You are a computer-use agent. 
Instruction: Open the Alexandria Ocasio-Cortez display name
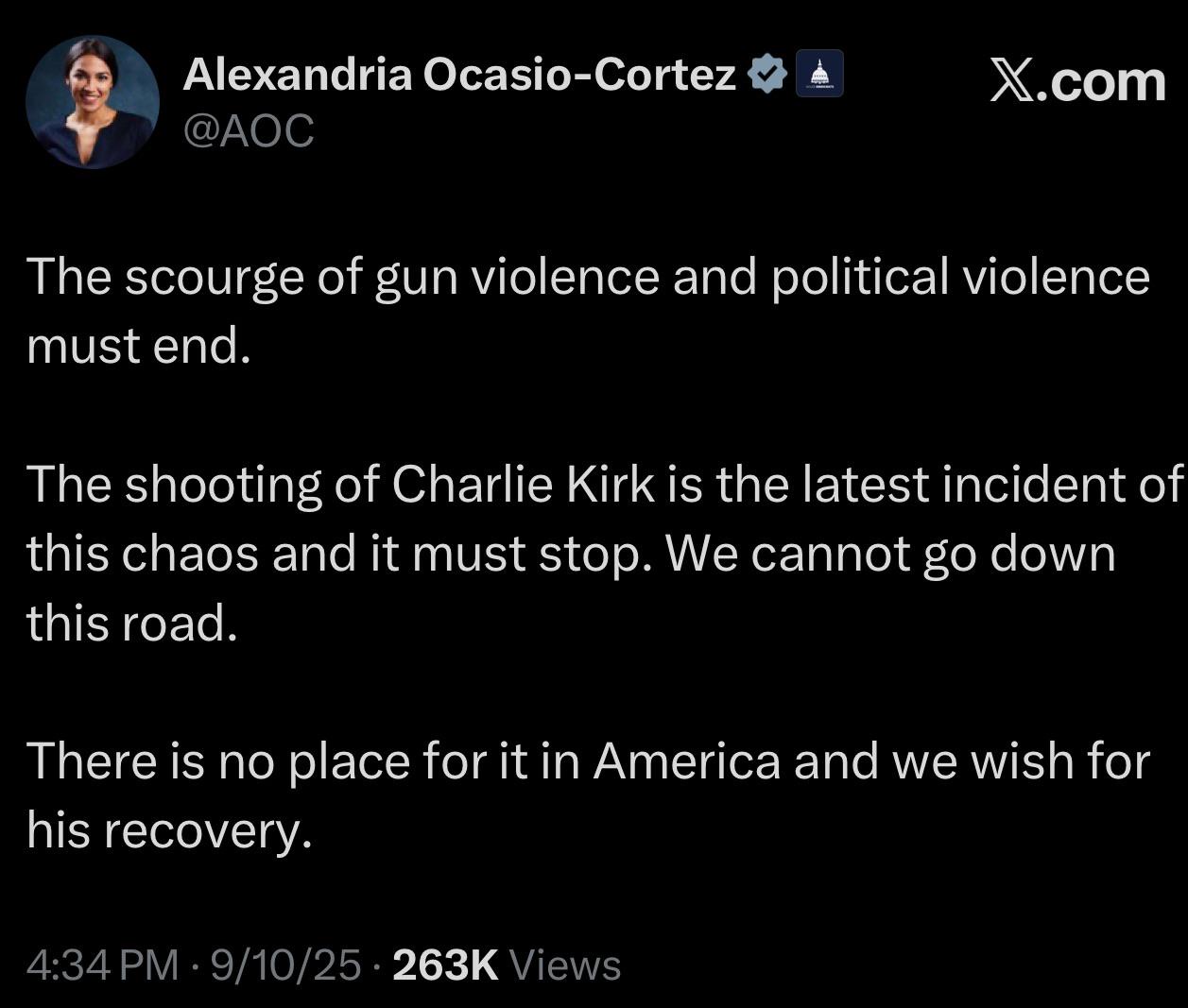(x=459, y=75)
